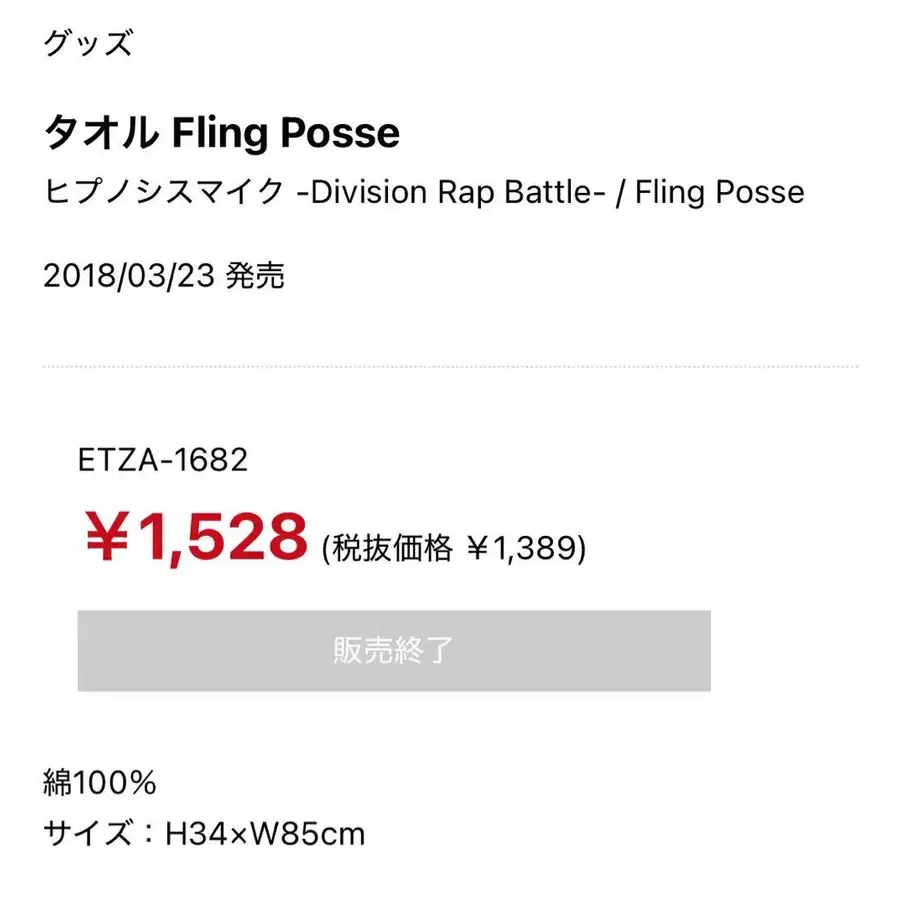This screenshot has height=900, width=900.
Task: Click the 綿100% material text
Action: 100,783
